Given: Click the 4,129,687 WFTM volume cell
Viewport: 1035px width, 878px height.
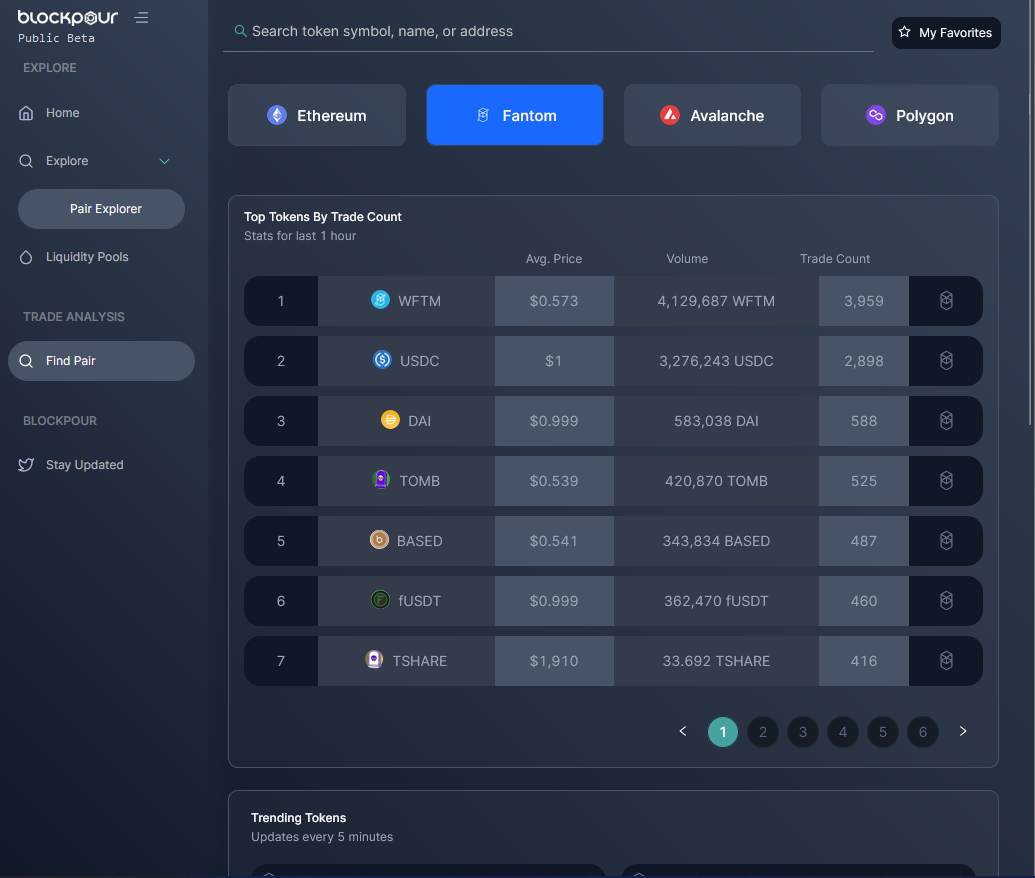Looking at the screenshot, I should pos(716,301).
